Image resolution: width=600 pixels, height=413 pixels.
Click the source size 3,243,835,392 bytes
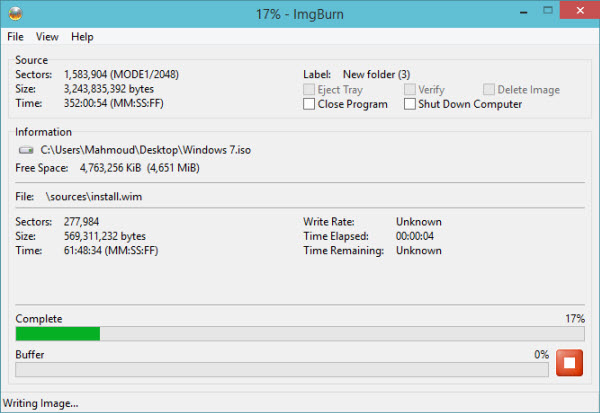pos(109,89)
